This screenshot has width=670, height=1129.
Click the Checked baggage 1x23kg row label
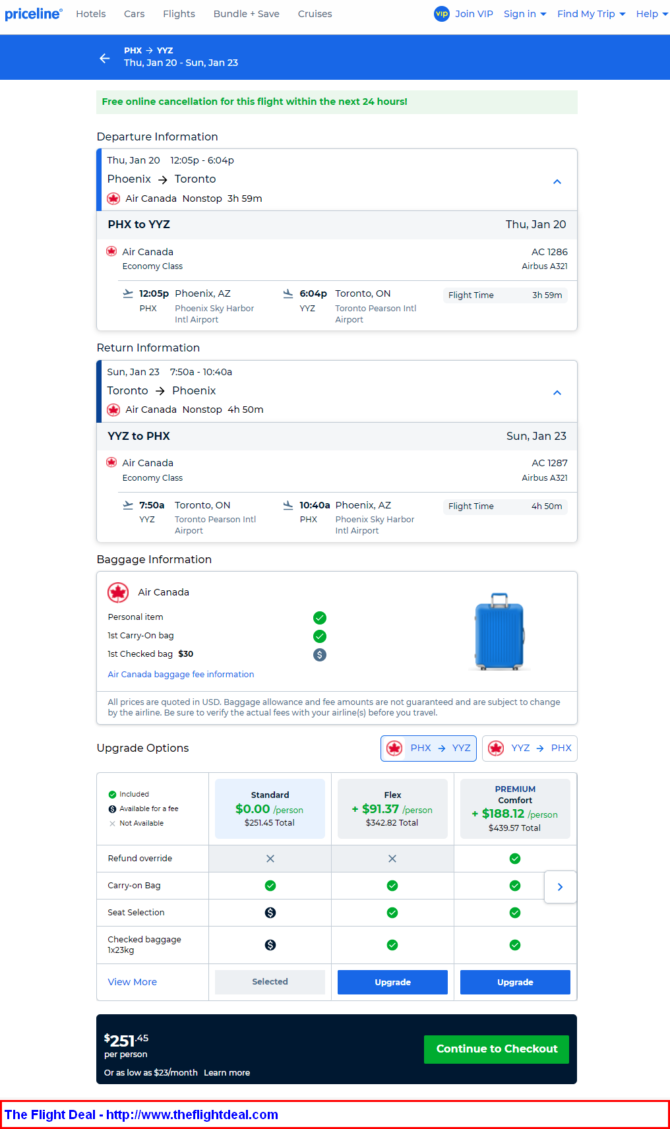click(x=144, y=945)
